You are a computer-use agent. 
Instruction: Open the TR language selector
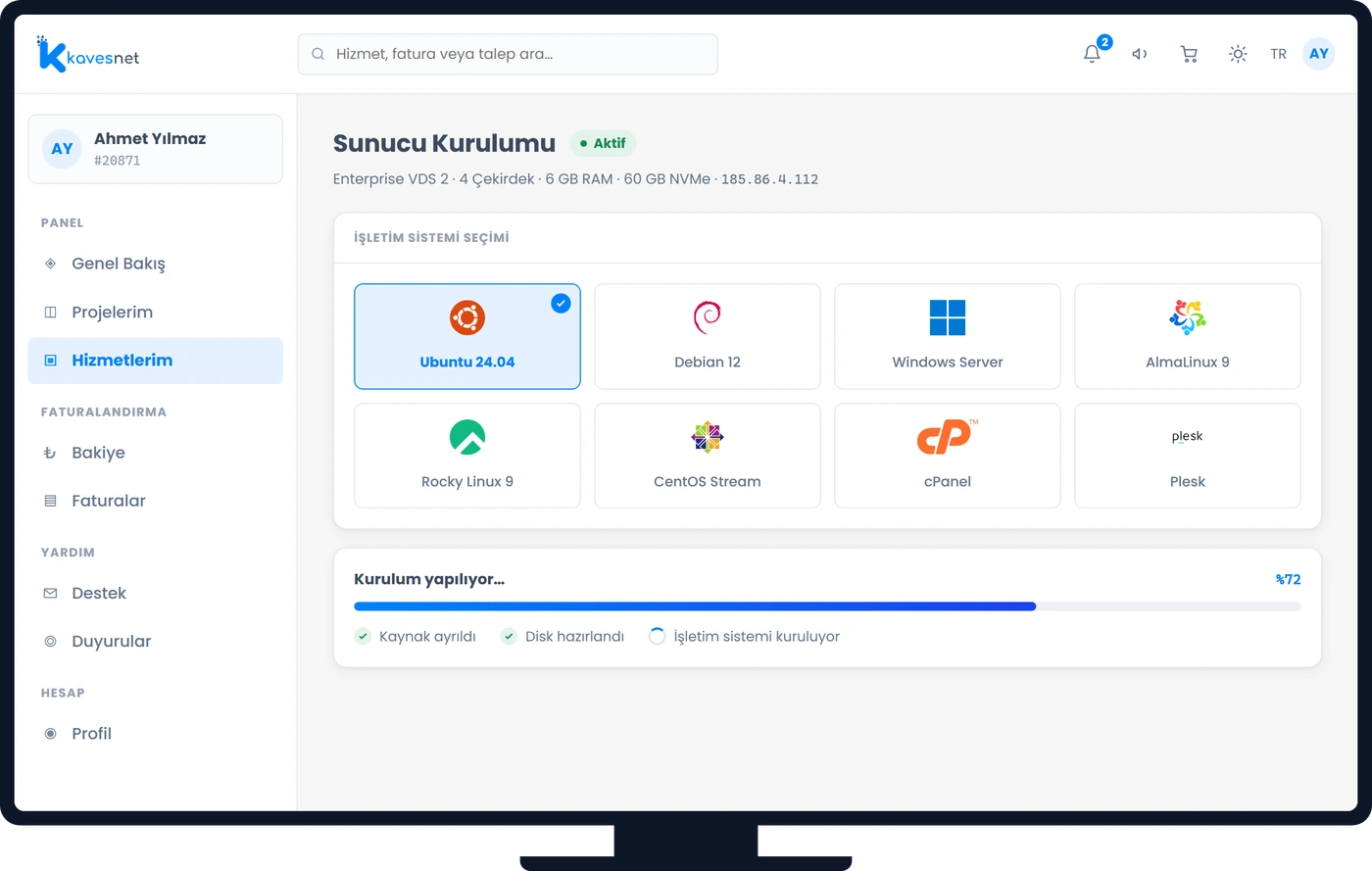pyautogui.click(x=1278, y=54)
